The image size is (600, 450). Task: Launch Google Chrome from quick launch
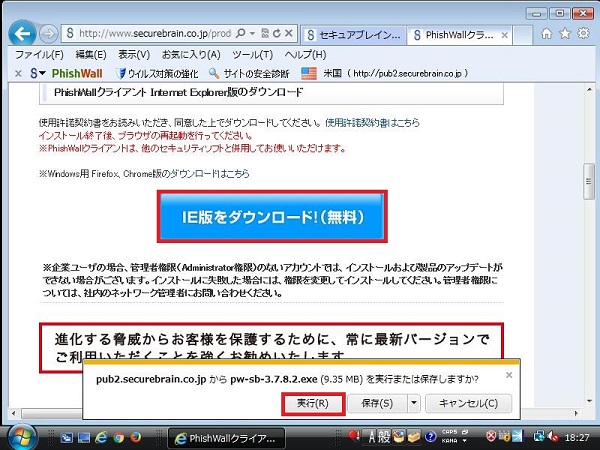[119, 437]
